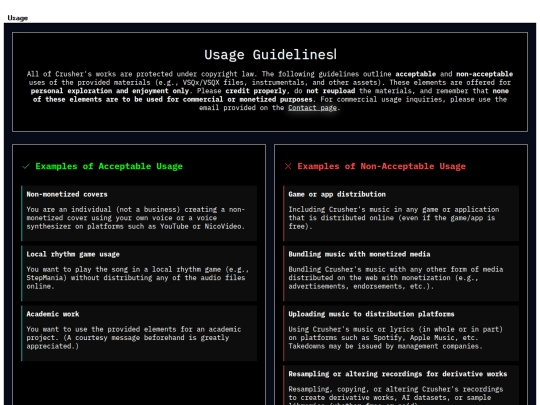This screenshot has height=405, width=540.
Task: Select the Examples of Acceptable Usage heading
Action: click(x=109, y=166)
